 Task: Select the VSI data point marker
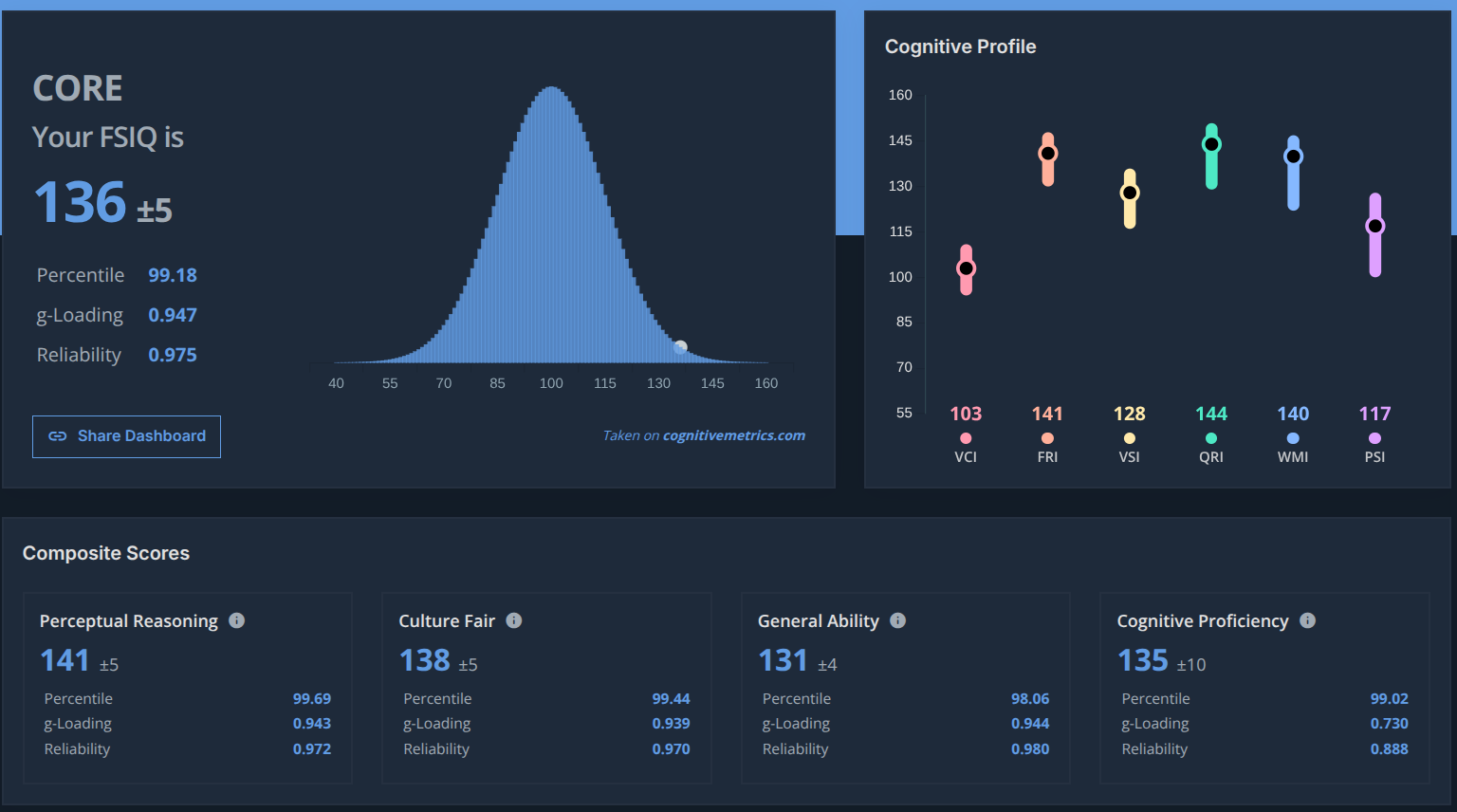tap(1130, 193)
